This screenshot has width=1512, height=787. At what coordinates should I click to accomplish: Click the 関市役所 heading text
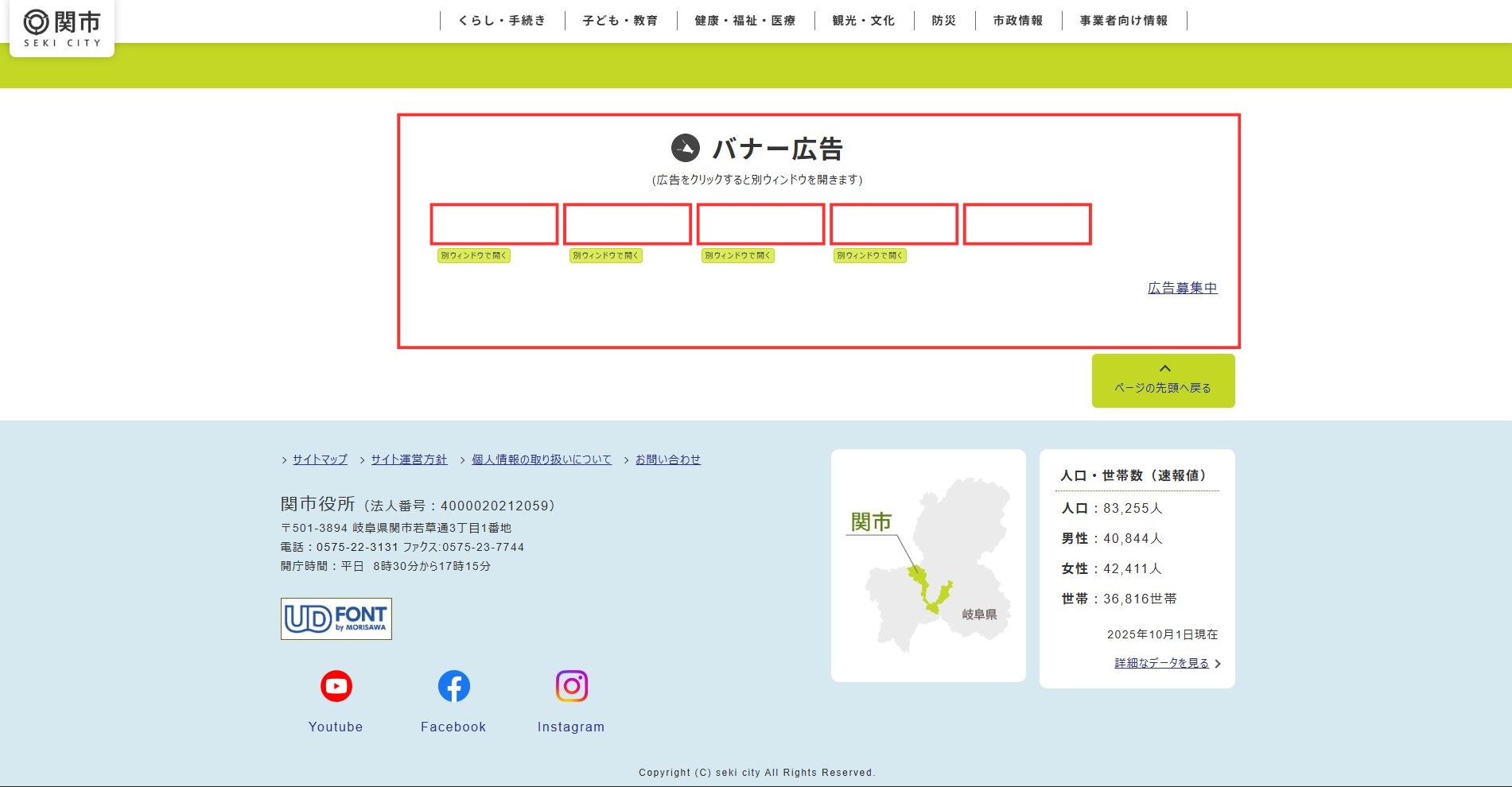[318, 504]
